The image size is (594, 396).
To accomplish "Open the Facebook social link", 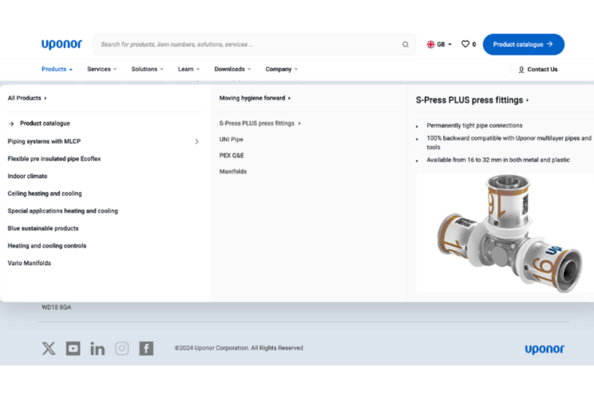I will (146, 348).
